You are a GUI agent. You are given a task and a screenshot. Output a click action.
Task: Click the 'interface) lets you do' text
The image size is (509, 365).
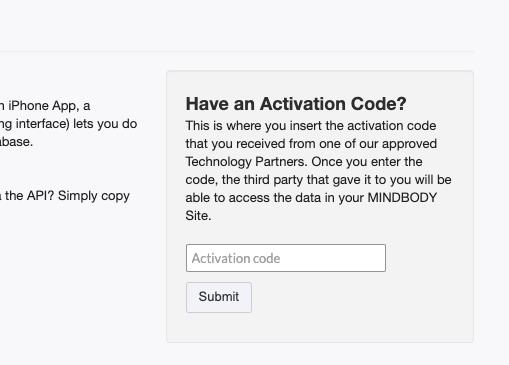[76, 124]
